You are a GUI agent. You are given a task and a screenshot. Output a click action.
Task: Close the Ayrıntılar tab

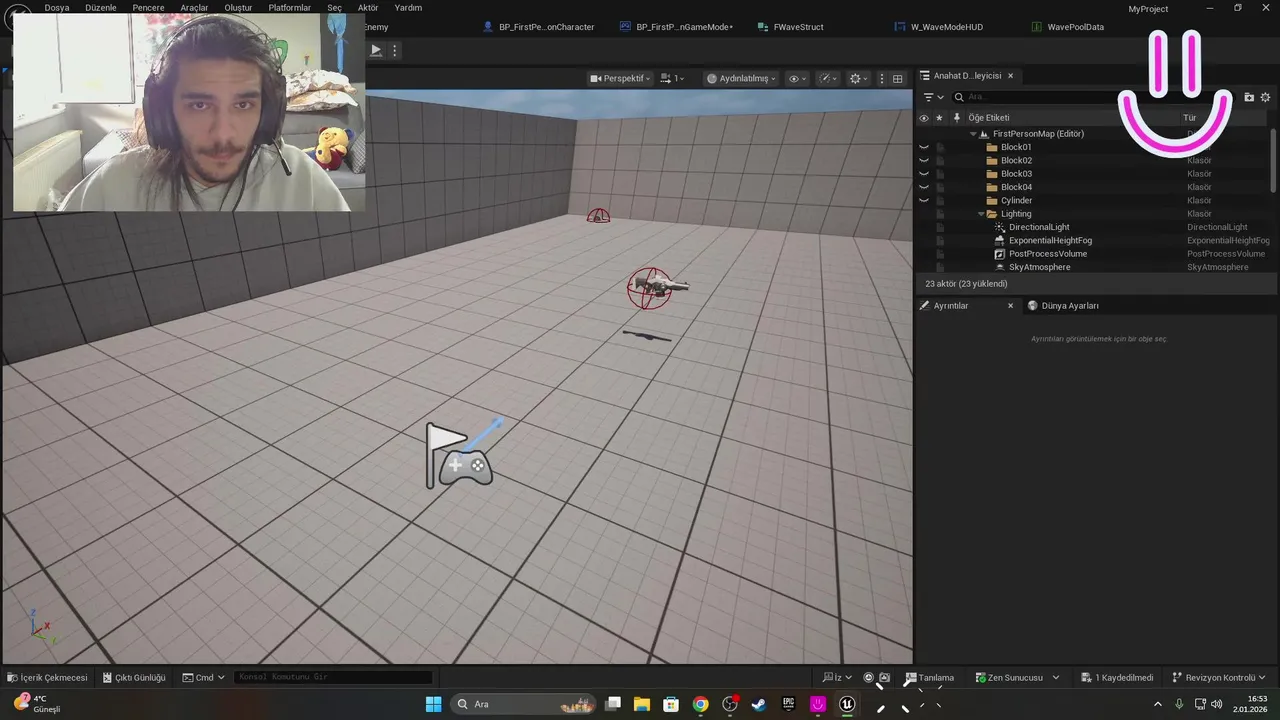tap(1010, 306)
